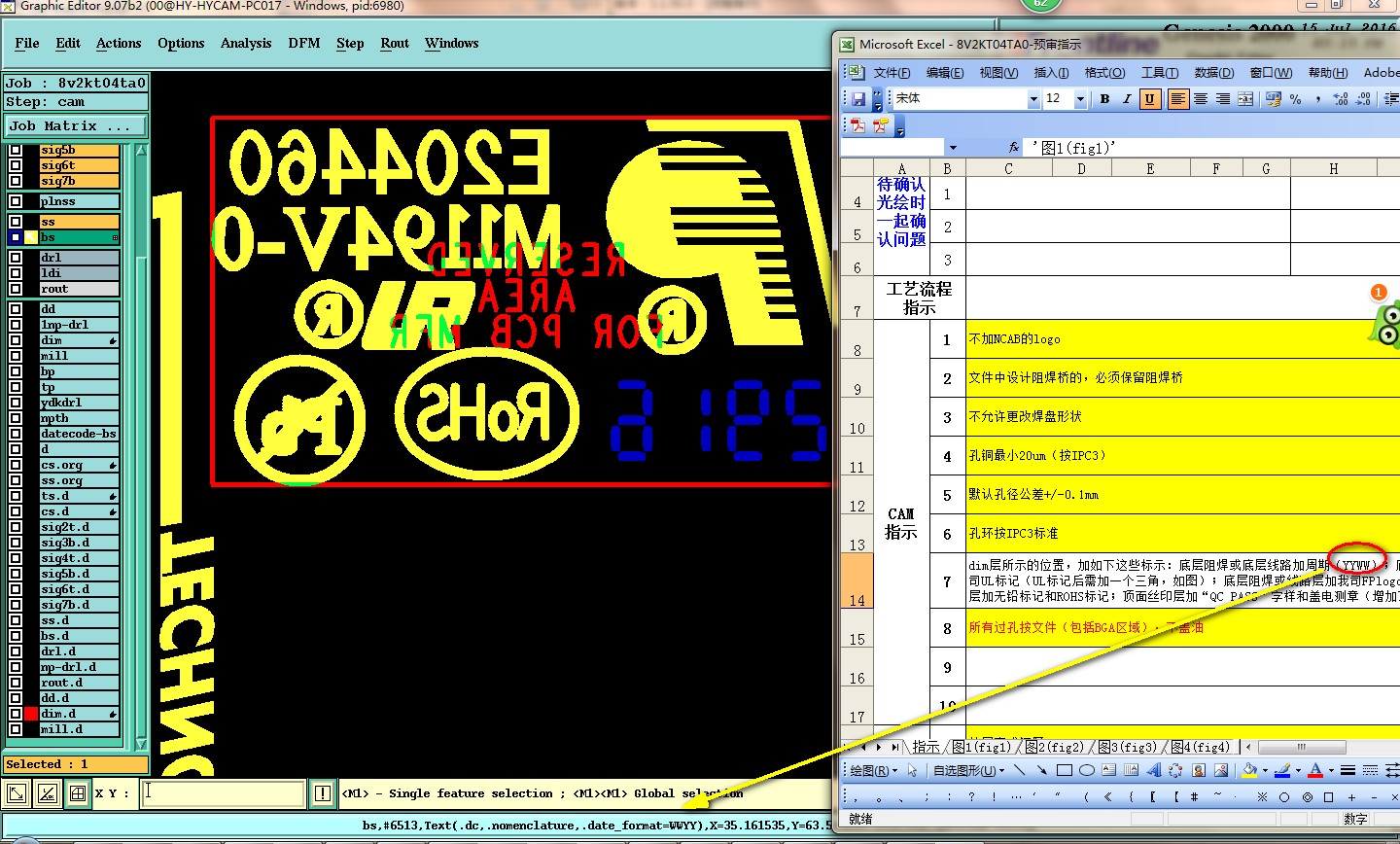Toggle checkbox for ss layer

coord(16,222)
